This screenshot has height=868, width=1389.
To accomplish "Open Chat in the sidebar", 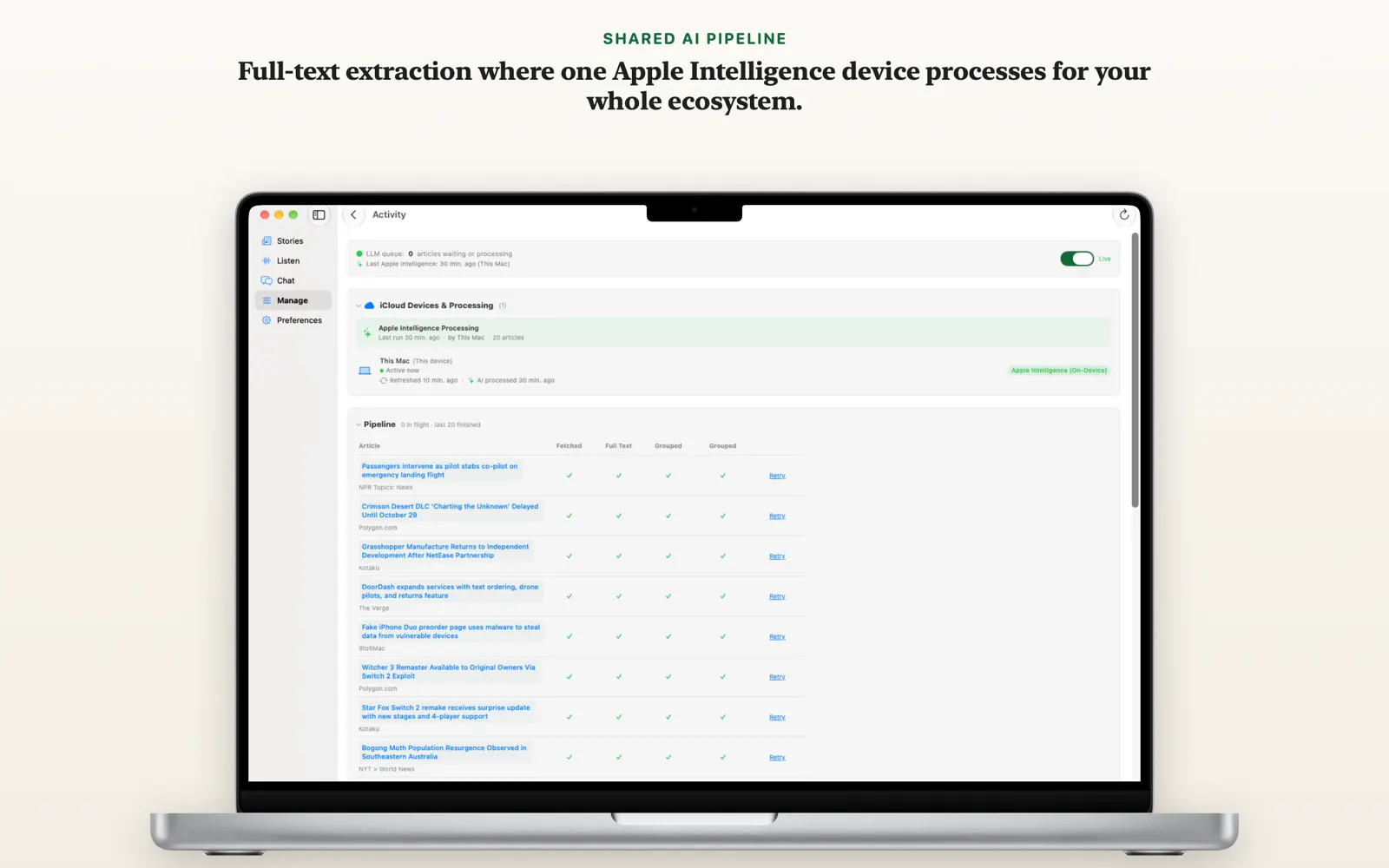I will (293, 280).
